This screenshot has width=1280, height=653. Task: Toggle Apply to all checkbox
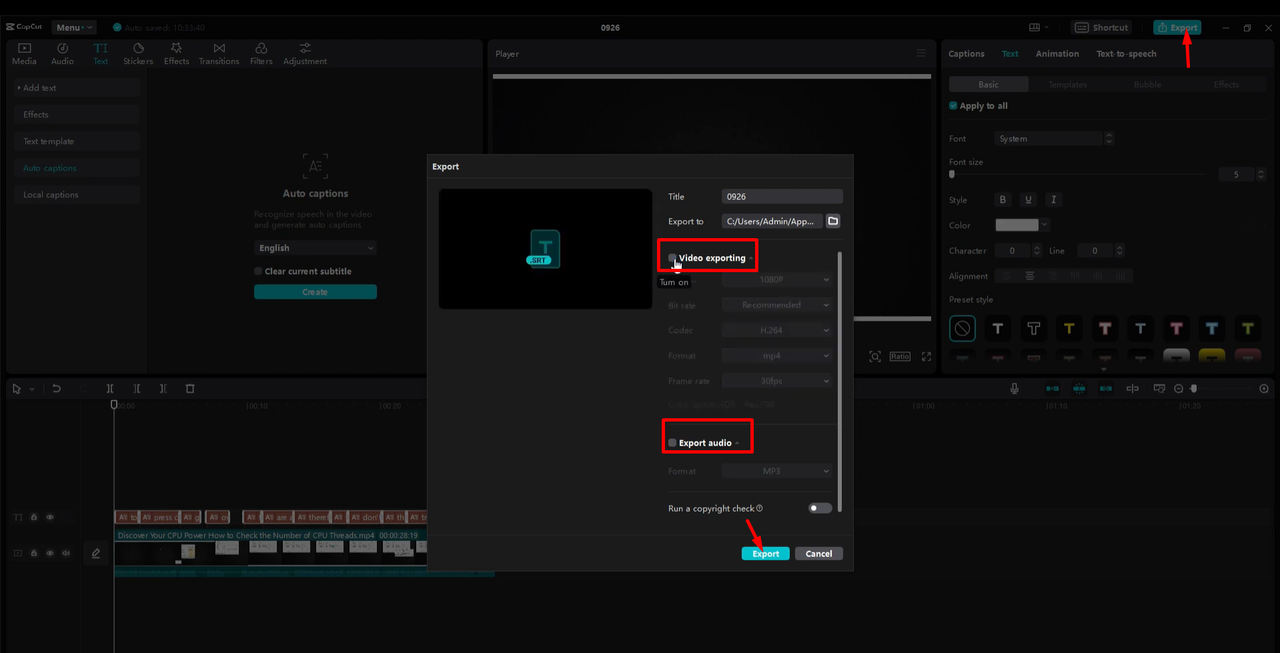(953, 106)
